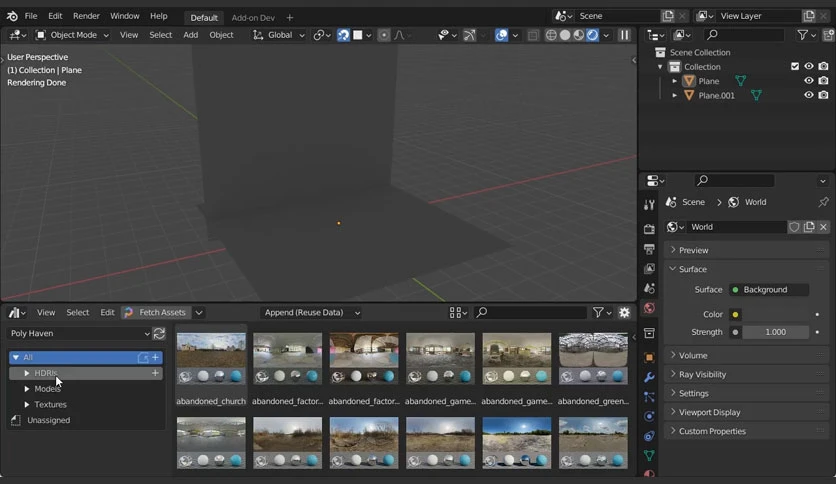The image size is (836, 484).
Task: Click the outliner search field
Action: [x=743, y=35]
